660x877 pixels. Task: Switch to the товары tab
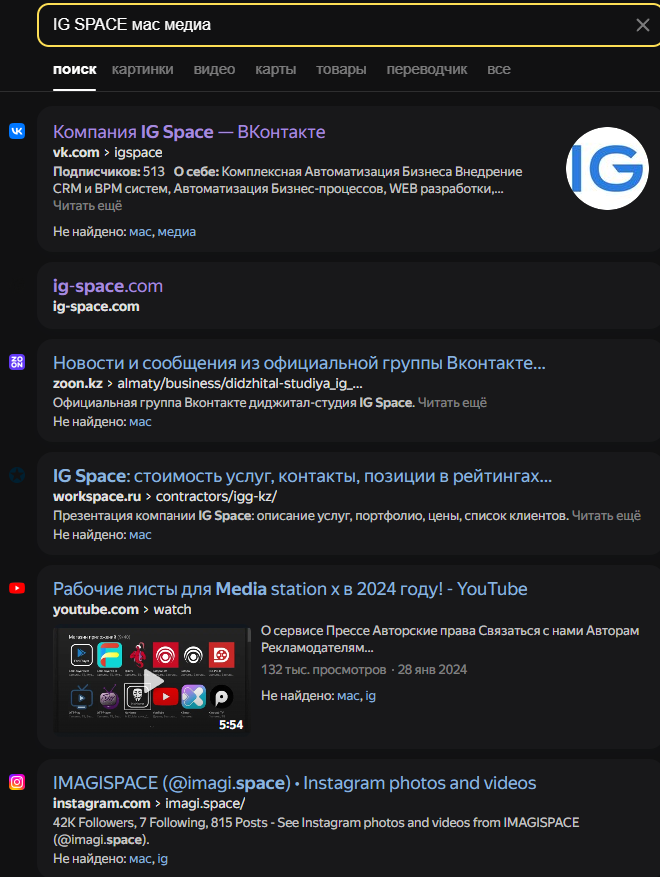pos(341,69)
